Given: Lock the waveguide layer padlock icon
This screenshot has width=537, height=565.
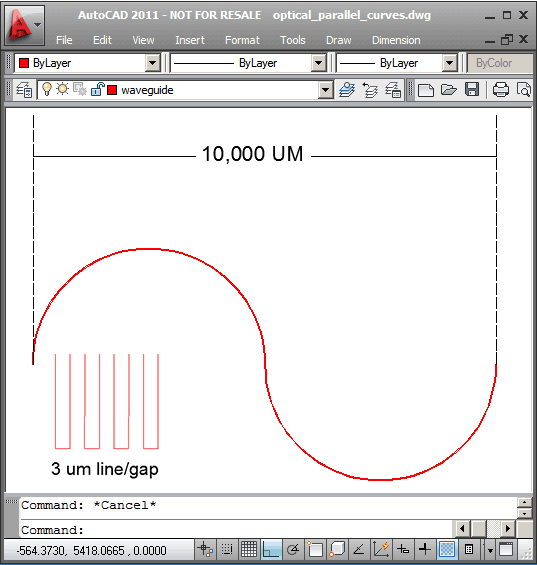Looking at the screenshot, I should (97, 89).
